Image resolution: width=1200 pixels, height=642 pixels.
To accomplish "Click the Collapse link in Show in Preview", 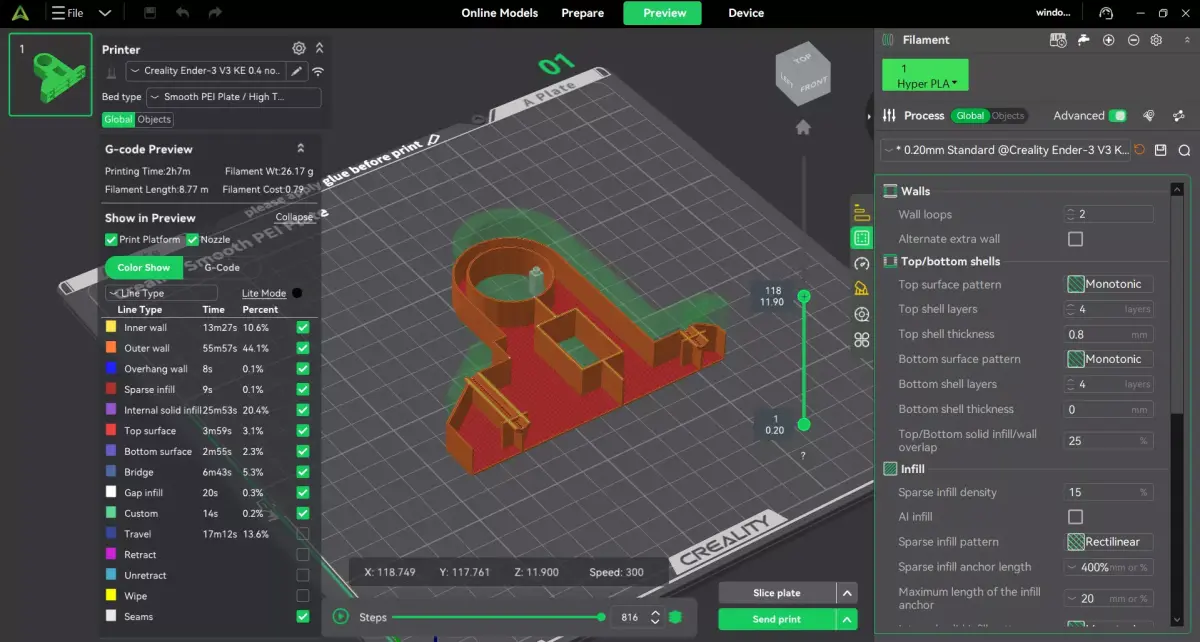I will tap(294, 217).
